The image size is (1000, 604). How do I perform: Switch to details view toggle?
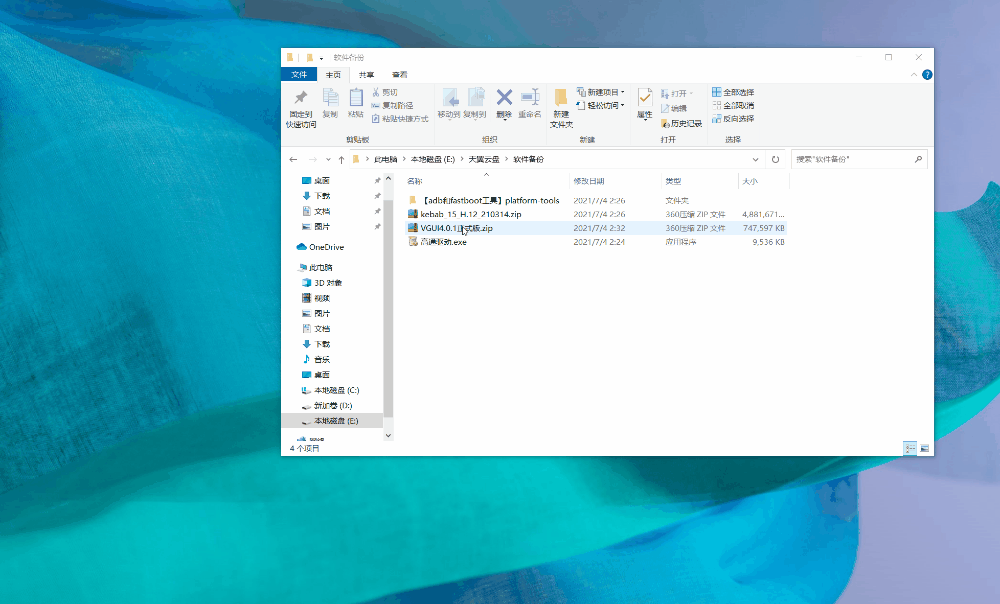point(910,448)
